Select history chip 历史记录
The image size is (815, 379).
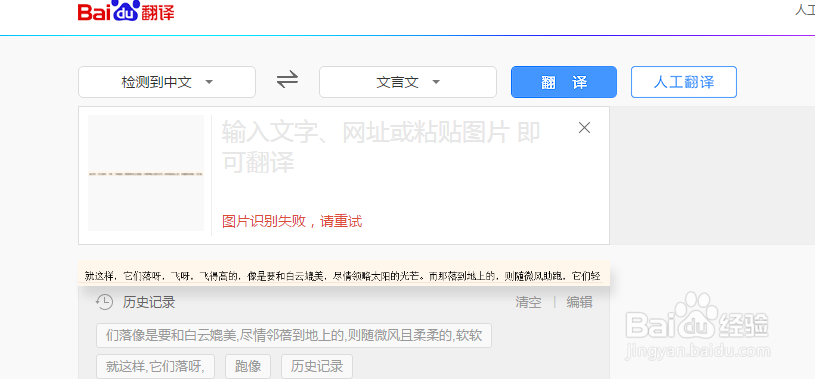(x=317, y=367)
